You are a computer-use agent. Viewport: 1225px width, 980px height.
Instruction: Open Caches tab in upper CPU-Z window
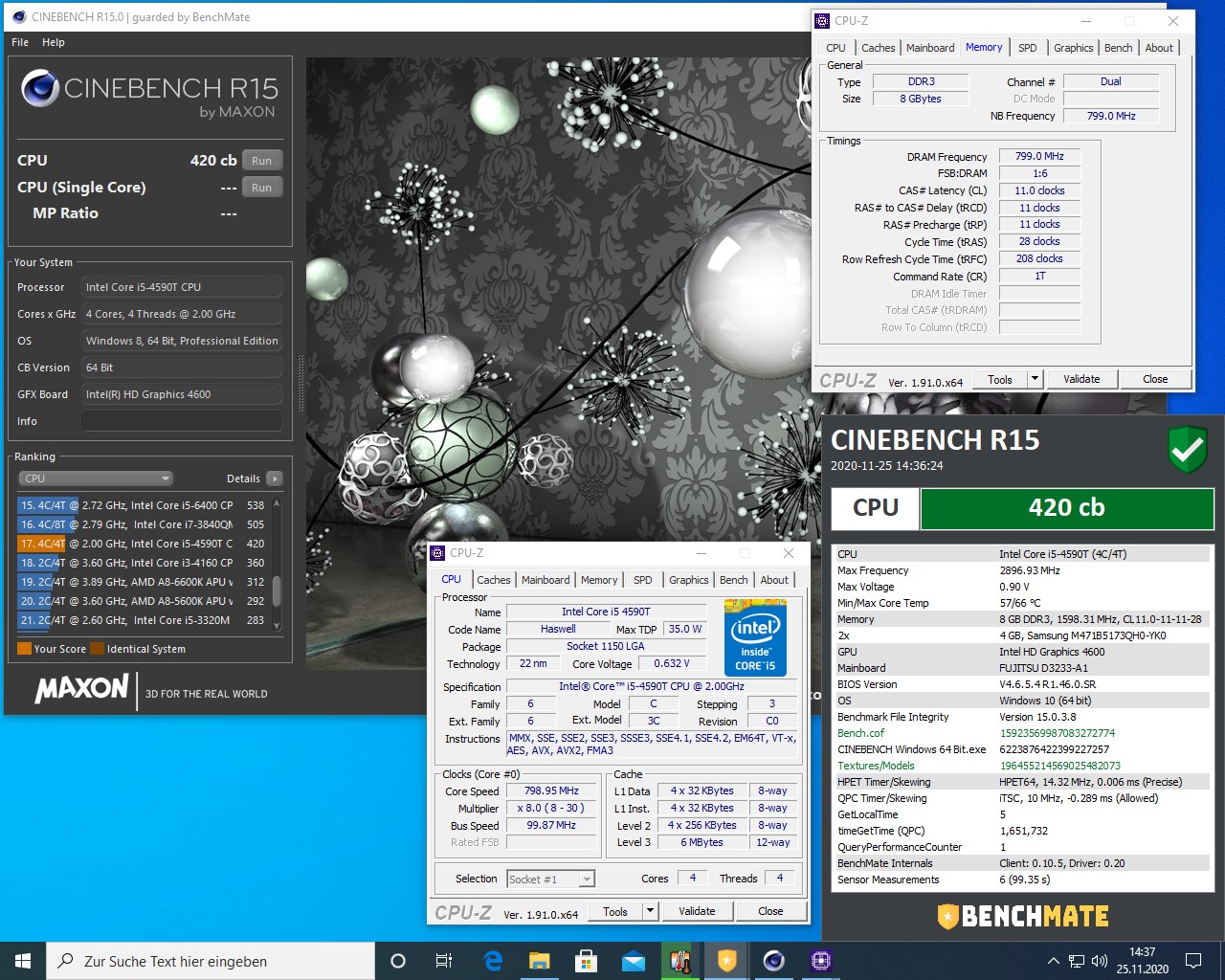(878, 48)
